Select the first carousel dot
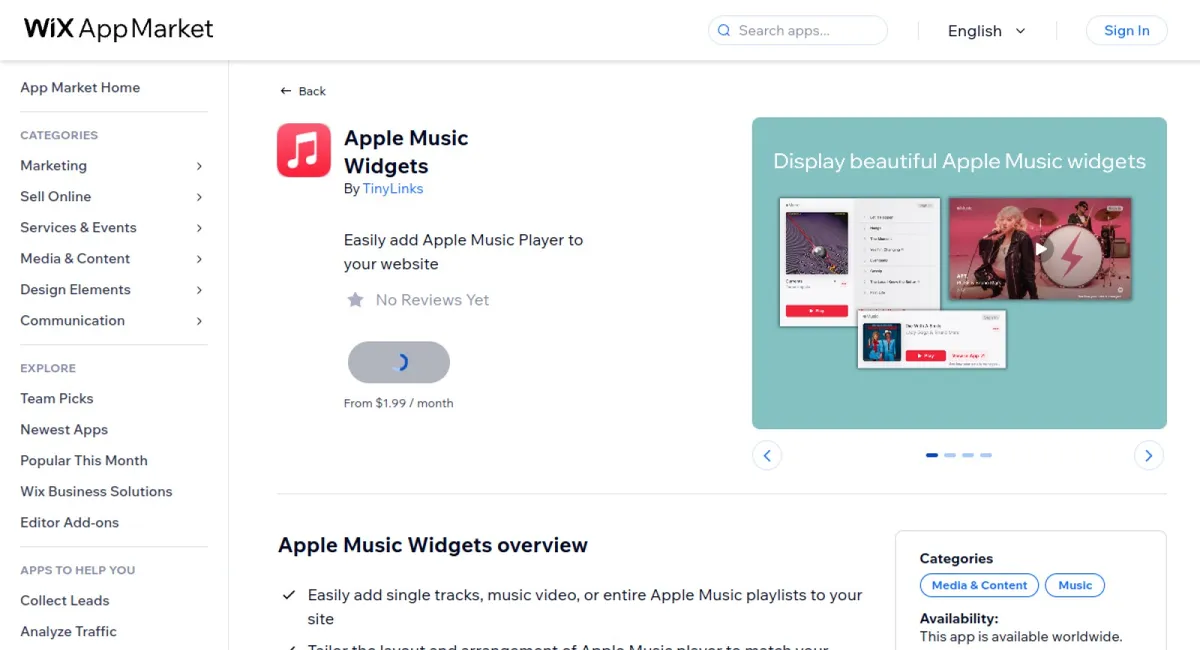The width and height of the screenshot is (1200, 650). coord(932,455)
